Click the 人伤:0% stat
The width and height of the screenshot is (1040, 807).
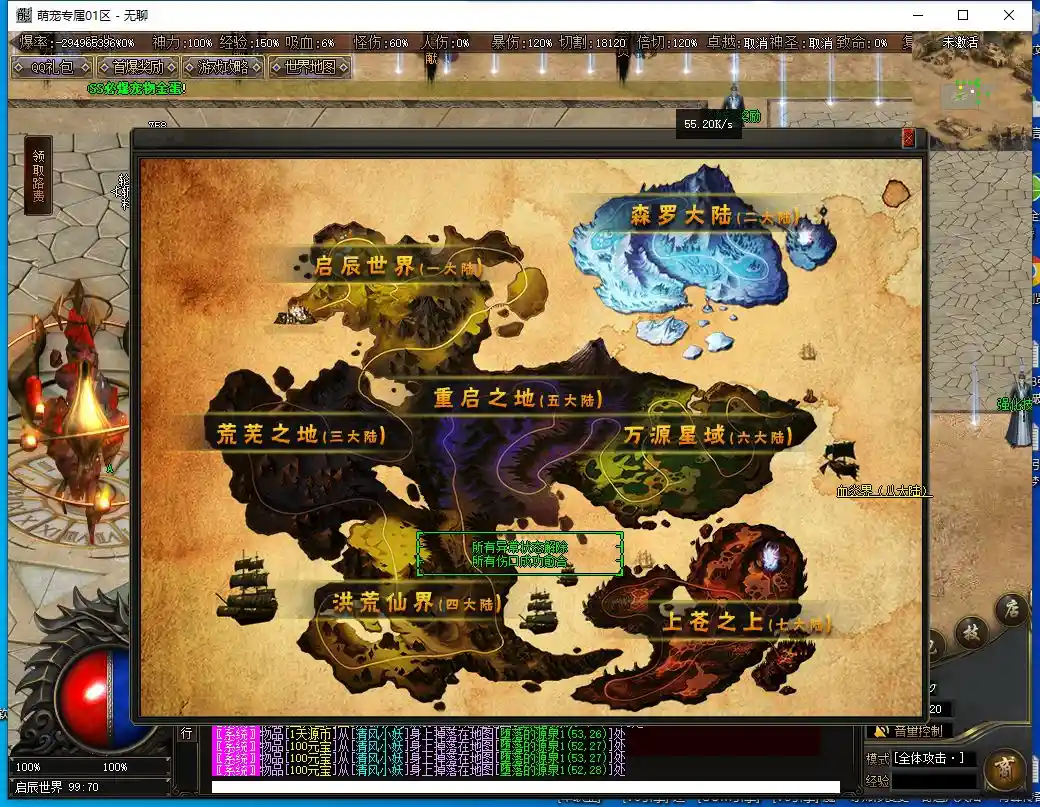click(x=445, y=42)
